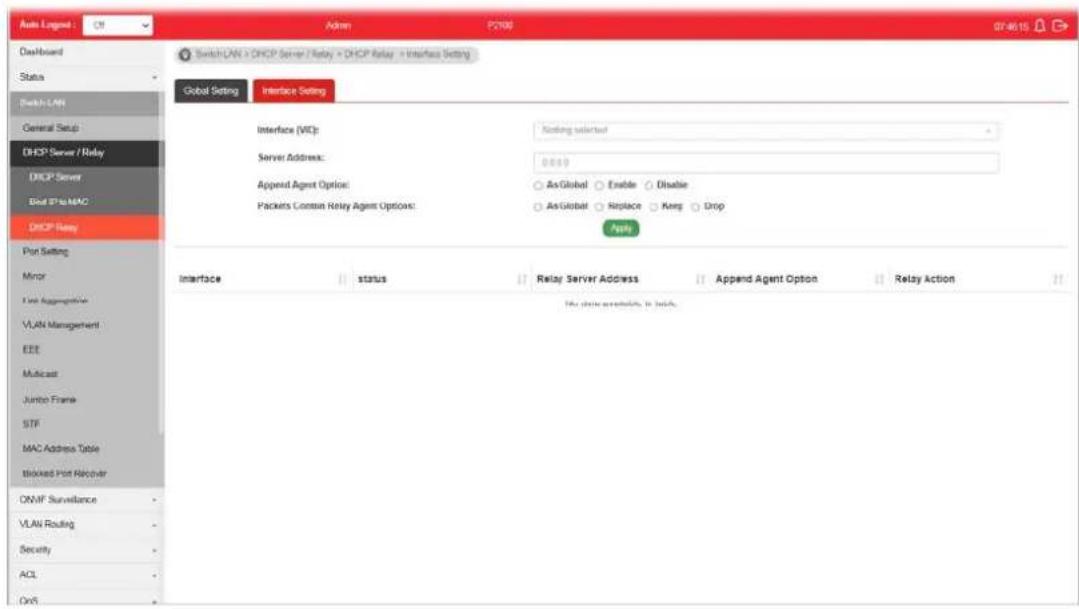Expand the ONVIF Surveillance section
Viewport: 1079px width, 609px height.
(85, 500)
